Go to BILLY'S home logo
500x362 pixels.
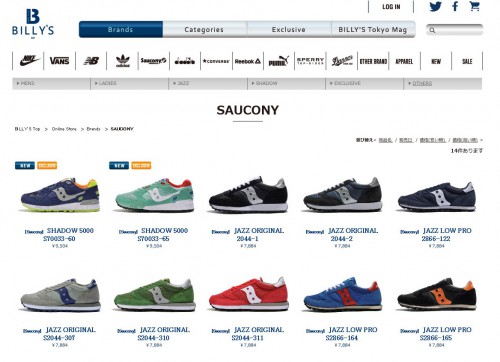(33, 23)
